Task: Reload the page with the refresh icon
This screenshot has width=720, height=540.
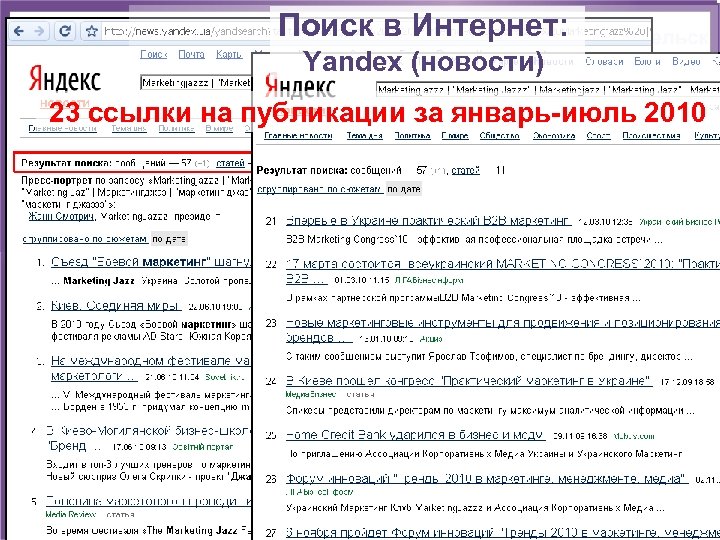Action: [x=65, y=31]
